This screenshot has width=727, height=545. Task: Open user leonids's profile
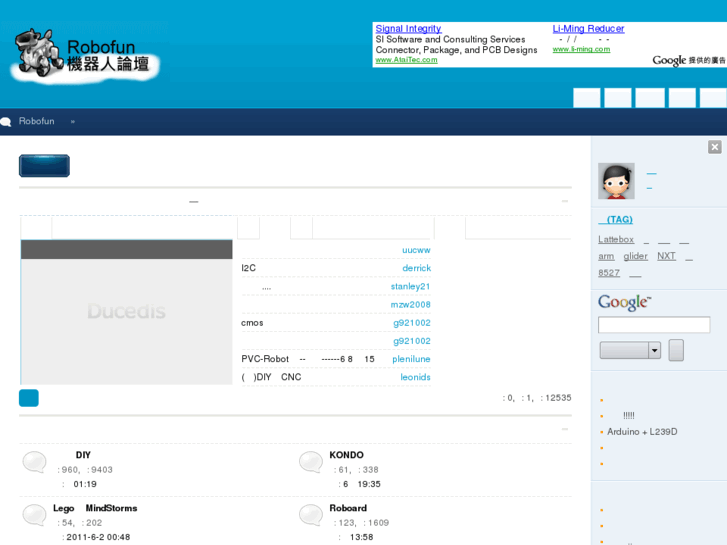(415, 377)
